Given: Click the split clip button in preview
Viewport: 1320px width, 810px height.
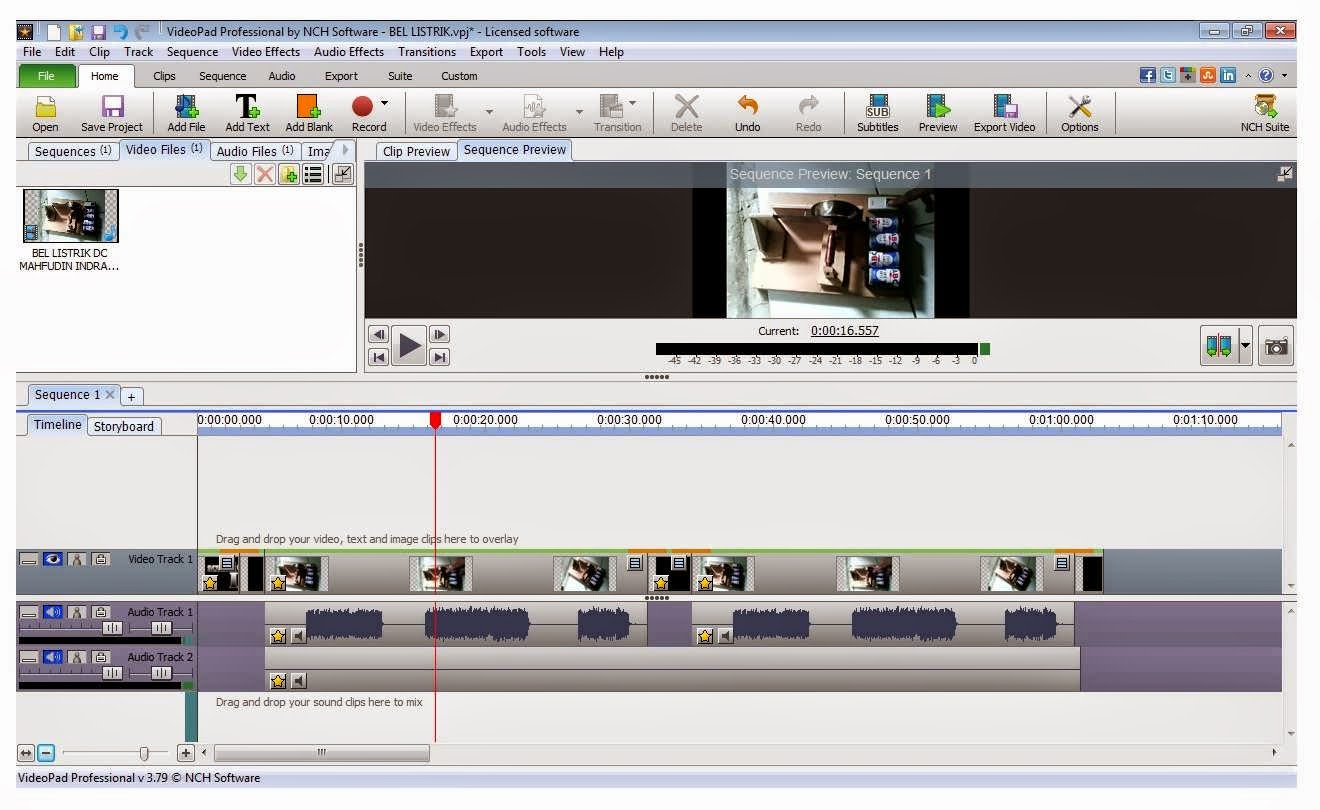Looking at the screenshot, I should coord(1219,347).
